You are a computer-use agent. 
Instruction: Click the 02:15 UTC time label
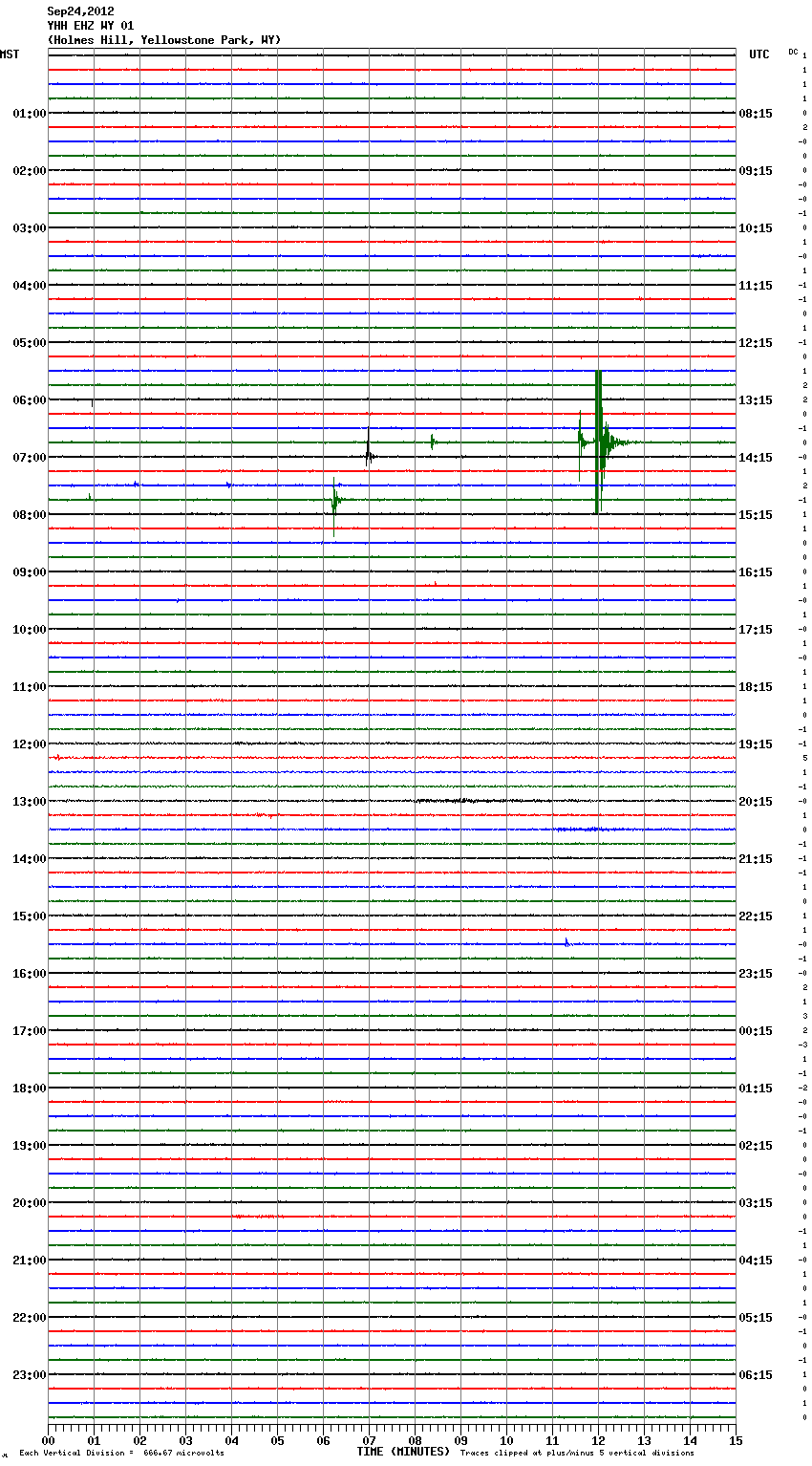pyautogui.click(x=756, y=1146)
